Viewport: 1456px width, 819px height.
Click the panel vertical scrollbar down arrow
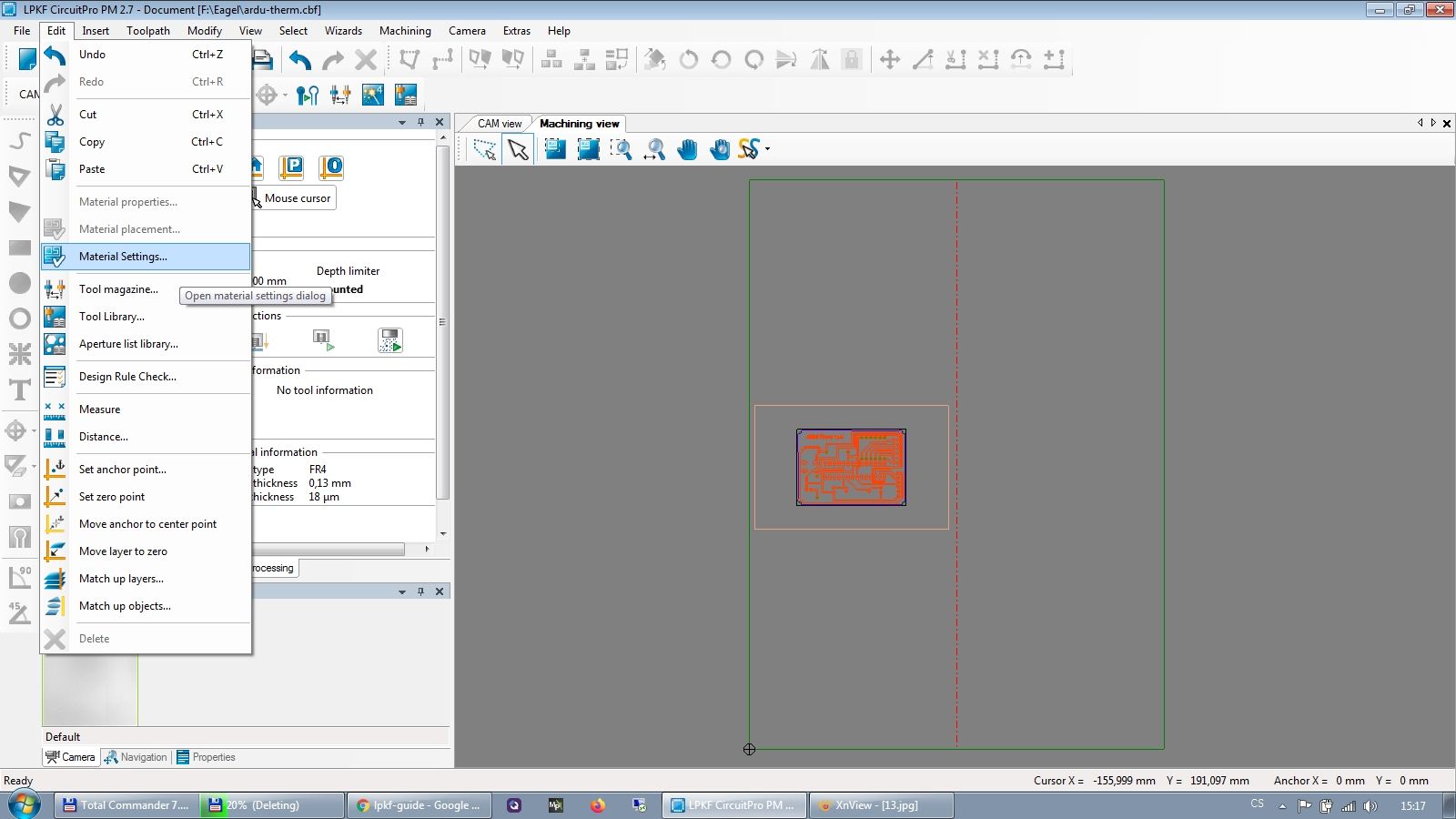click(x=443, y=534)
